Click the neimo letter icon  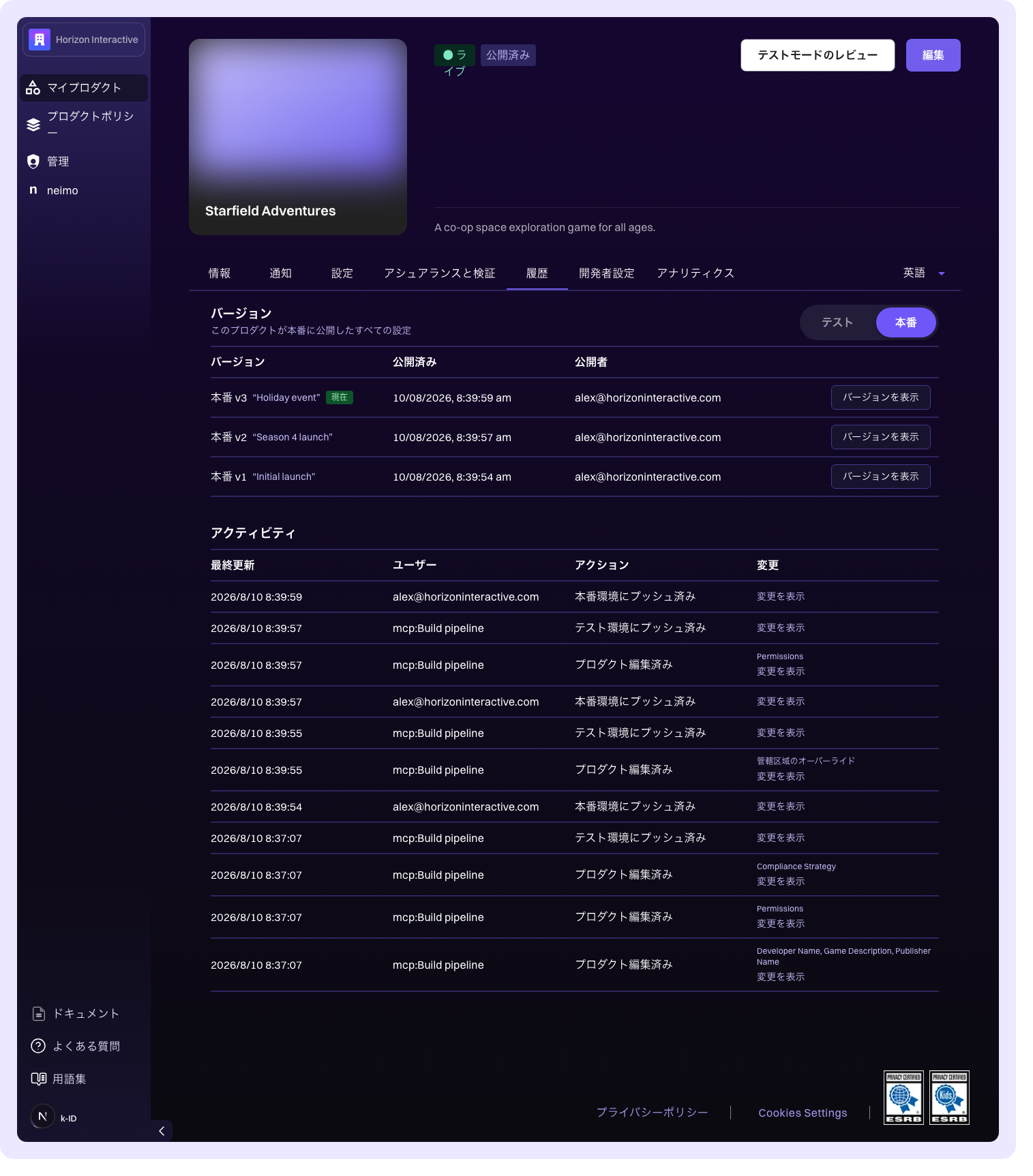tap(33, 190)
